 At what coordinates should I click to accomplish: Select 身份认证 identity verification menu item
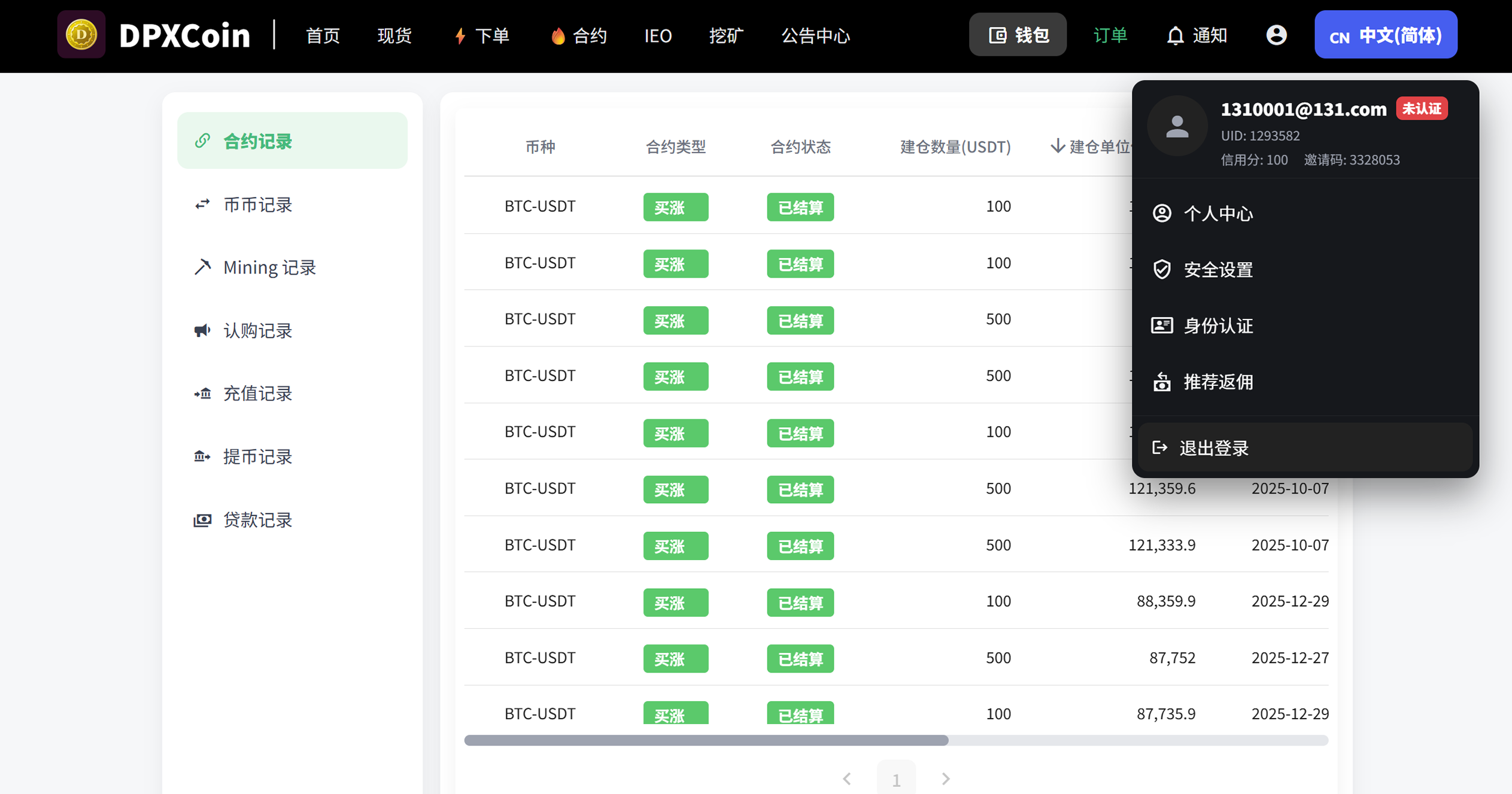point(1218,326)
